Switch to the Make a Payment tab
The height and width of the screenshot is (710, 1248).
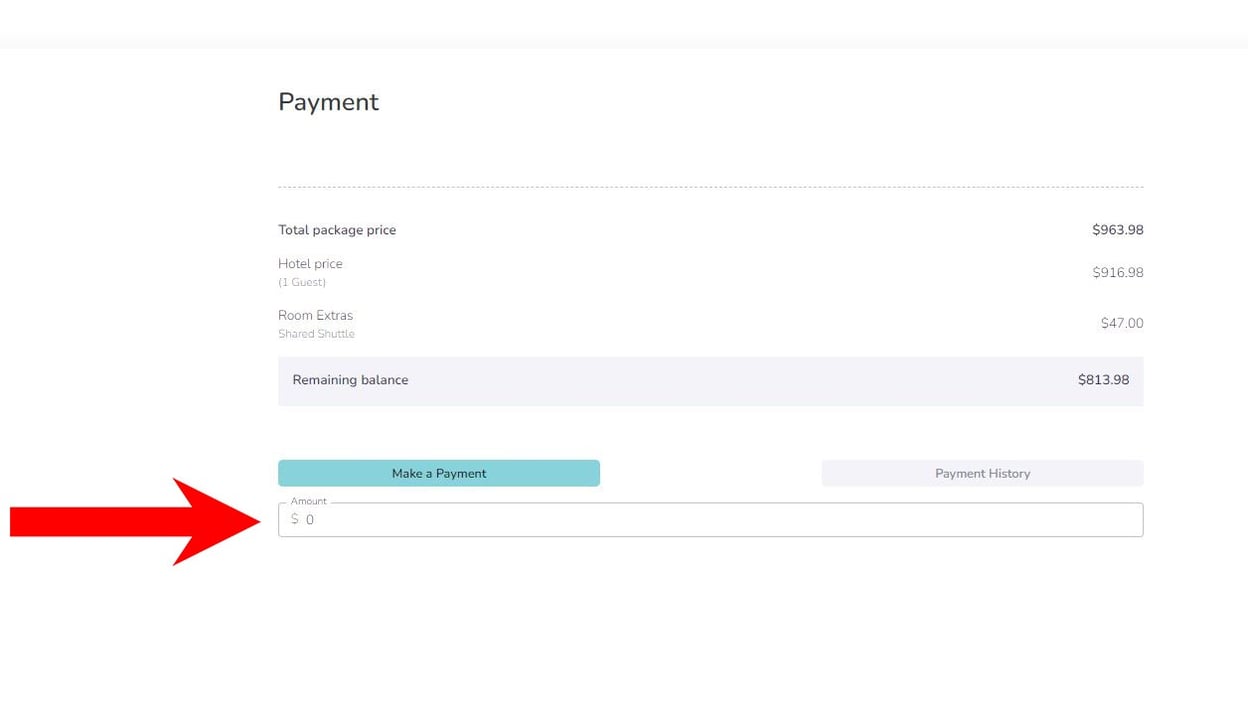pos(439,472)
